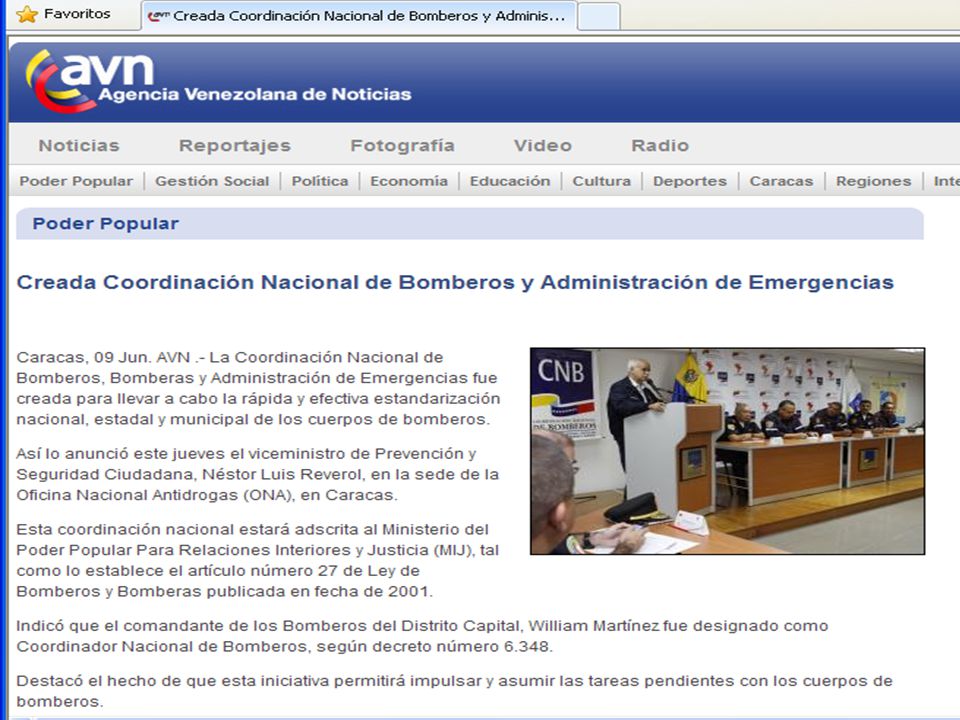Screen dimensions: 960x720
Task: Open the Caracas category
Action: coord(781,181)
